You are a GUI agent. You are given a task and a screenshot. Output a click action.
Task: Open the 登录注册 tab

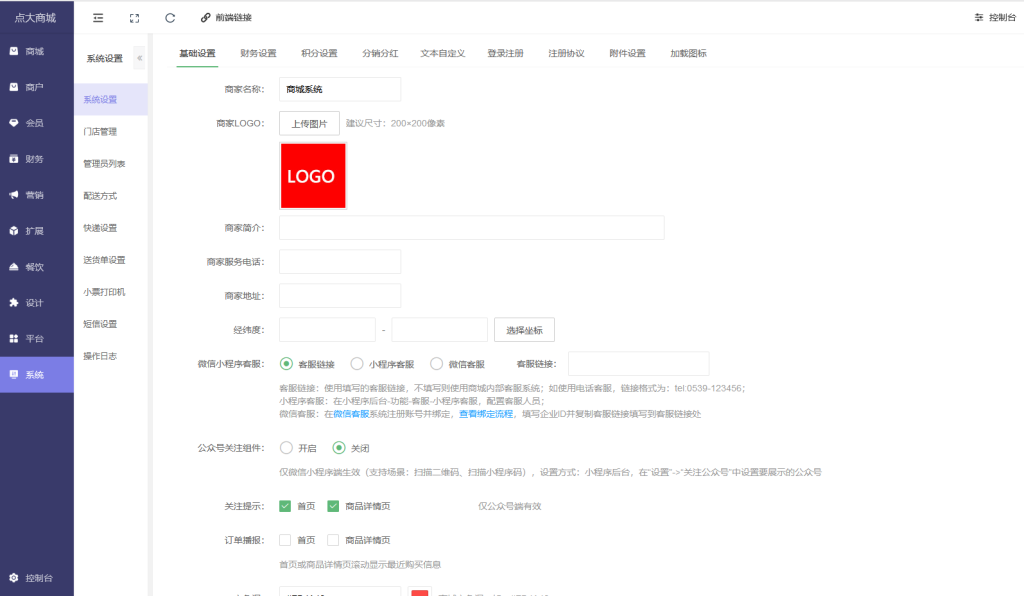click(x=505, y=53)
